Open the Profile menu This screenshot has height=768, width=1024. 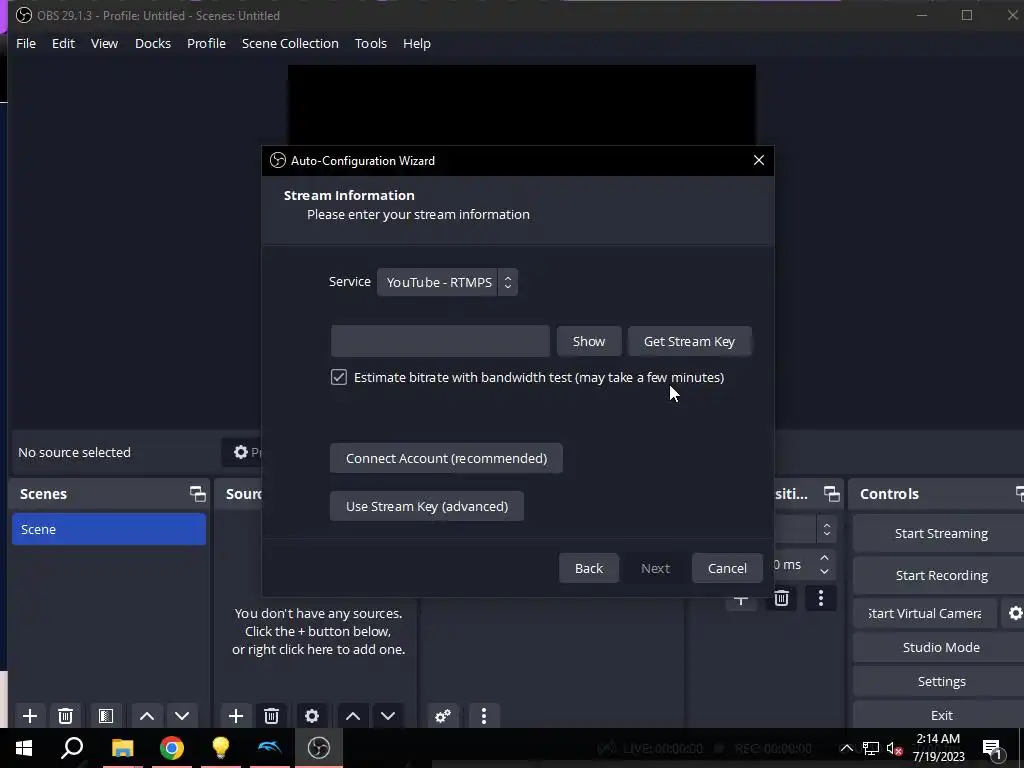(x=206, y=43)
